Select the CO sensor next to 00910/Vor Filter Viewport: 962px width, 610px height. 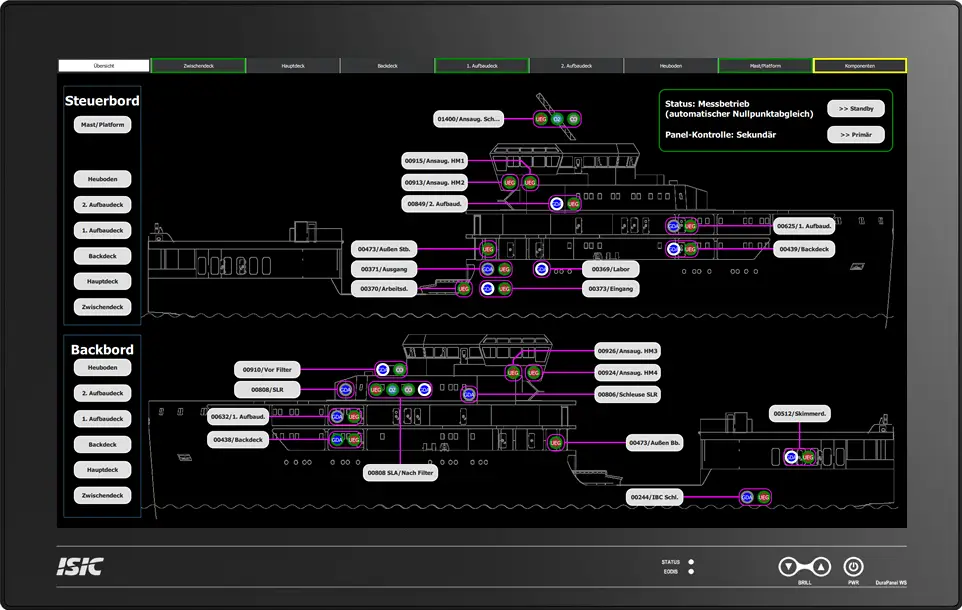click(399, 370)
